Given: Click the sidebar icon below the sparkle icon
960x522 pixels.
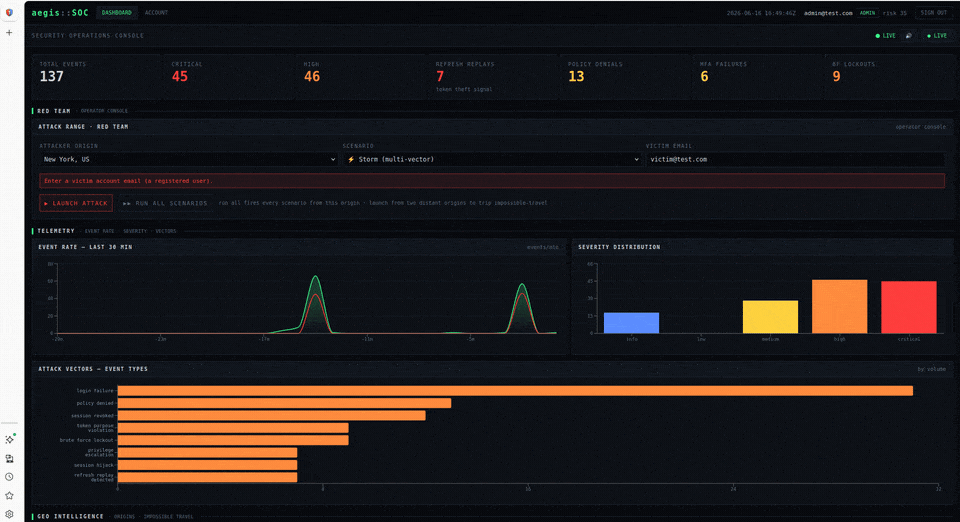Looking at the screenshot, I should coord(9,458).
